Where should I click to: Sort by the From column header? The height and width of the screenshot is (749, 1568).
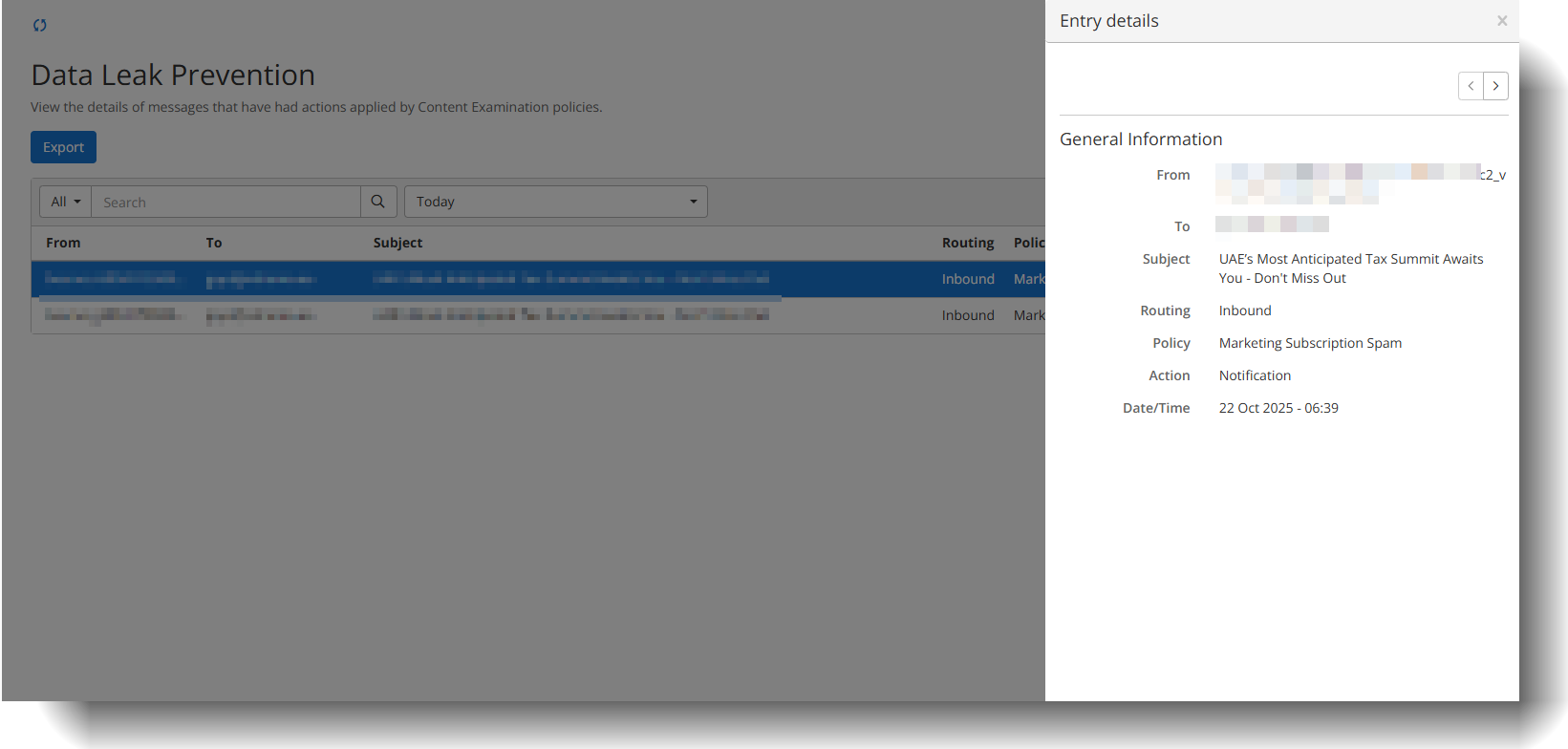(63, 243)
